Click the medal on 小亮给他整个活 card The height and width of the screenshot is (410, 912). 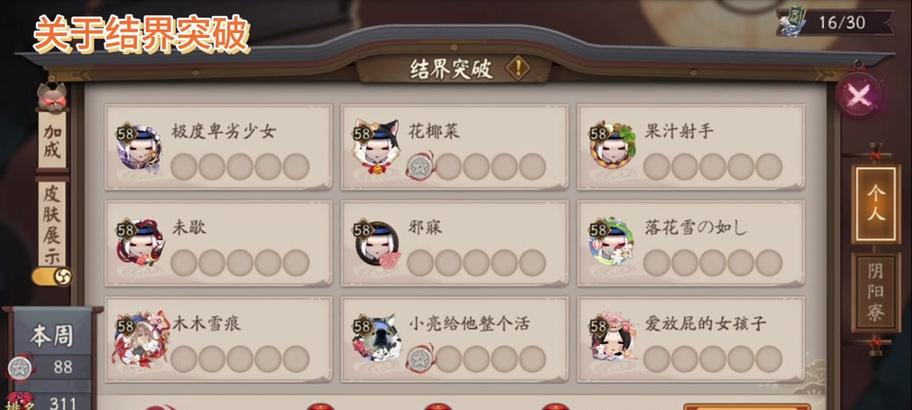coord(420,359)
